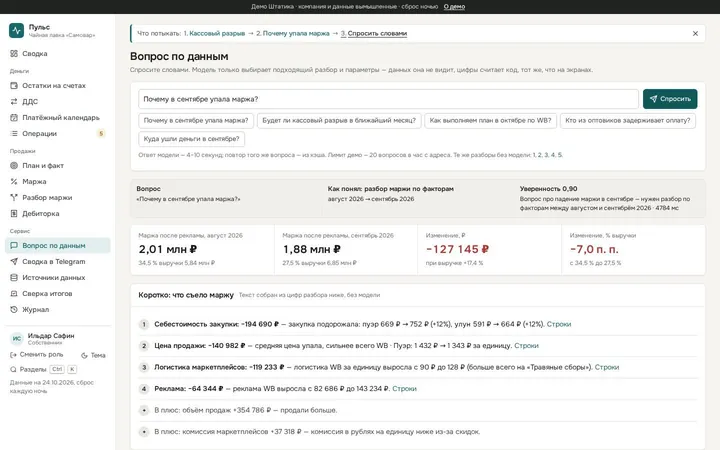This screenshot has width=720, height=450.
Task: Open ДДС arrows icon
Action: tap(14, 101)
